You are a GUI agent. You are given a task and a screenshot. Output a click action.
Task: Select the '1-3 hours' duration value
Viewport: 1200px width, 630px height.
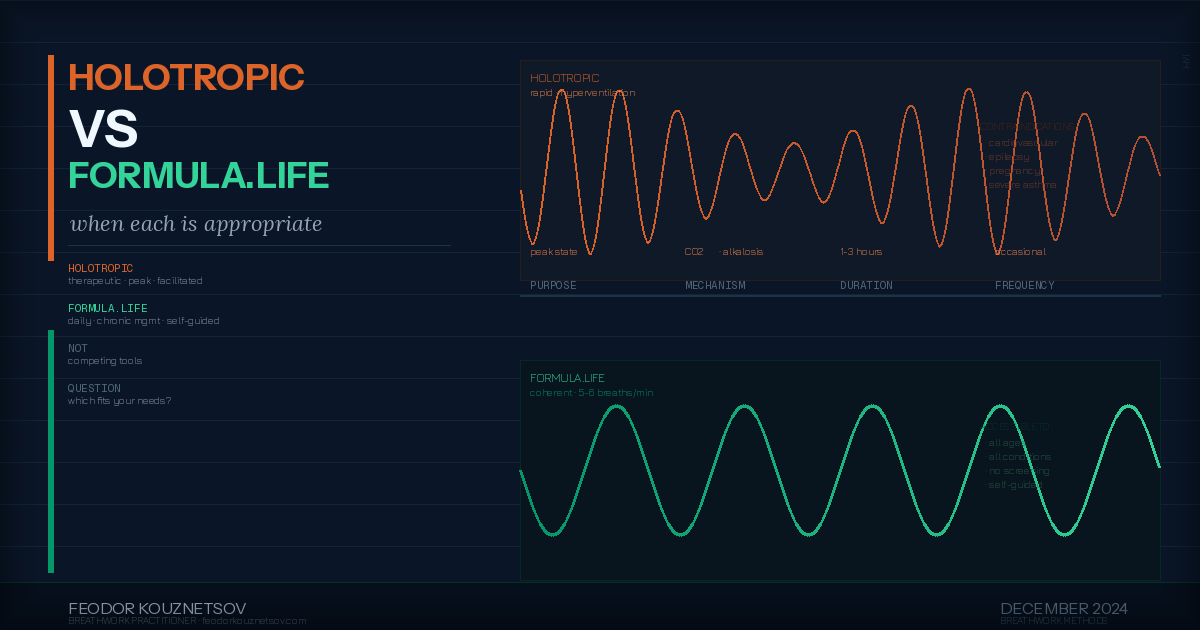861,252
